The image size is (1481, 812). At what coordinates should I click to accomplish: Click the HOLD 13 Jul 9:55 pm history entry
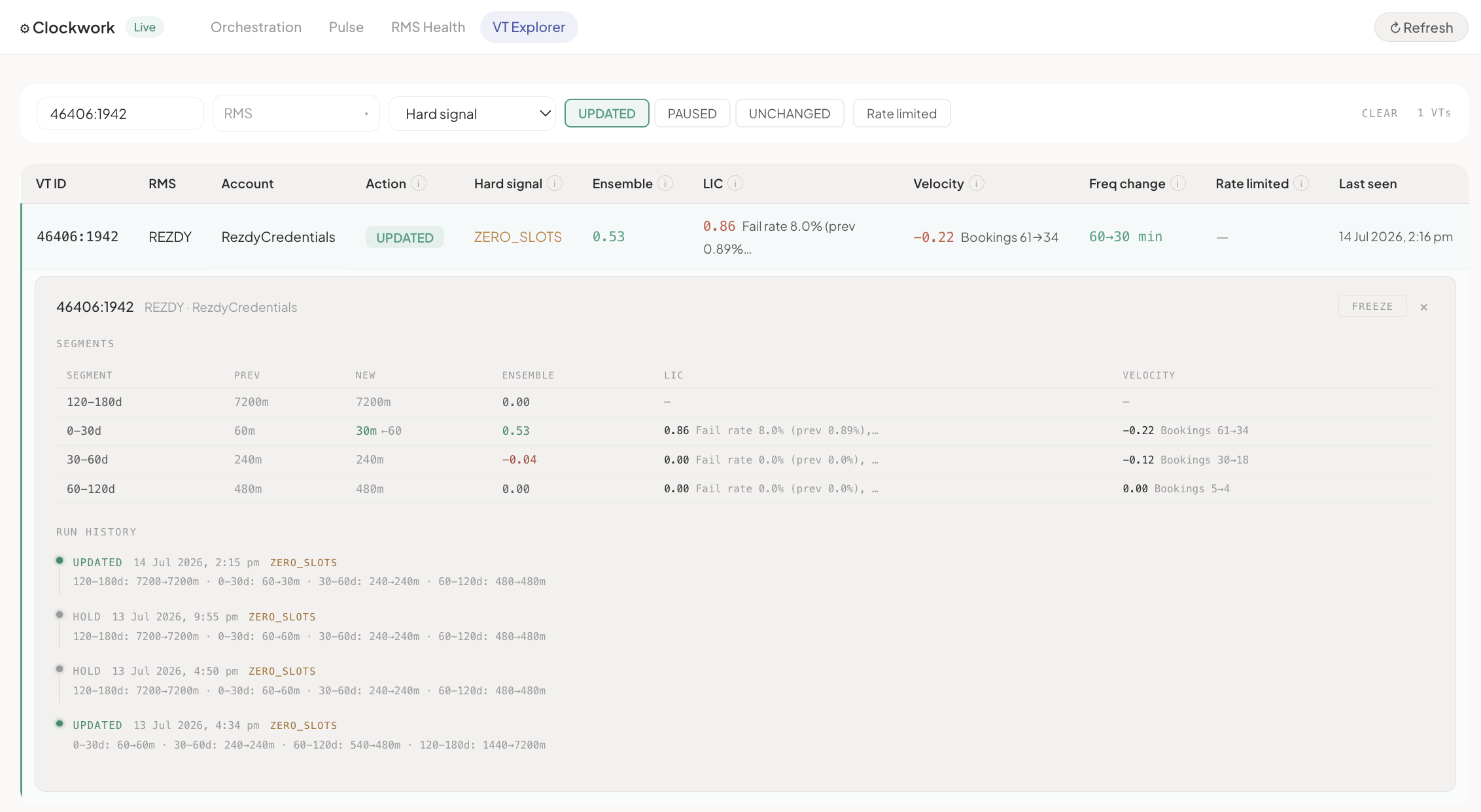309,626
